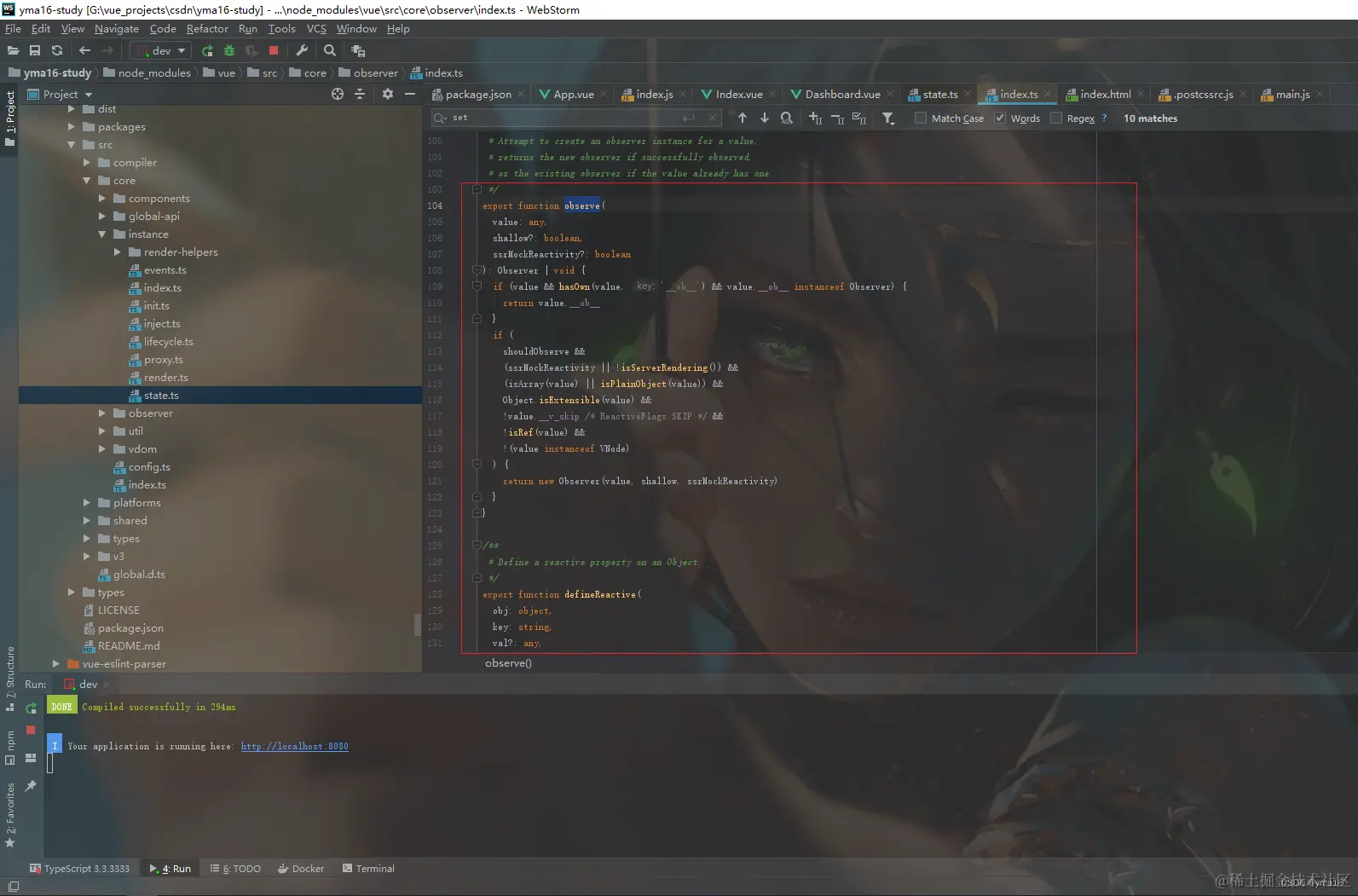Open the Terminal tool window
1358x896 pixels.
pos(368,869)
